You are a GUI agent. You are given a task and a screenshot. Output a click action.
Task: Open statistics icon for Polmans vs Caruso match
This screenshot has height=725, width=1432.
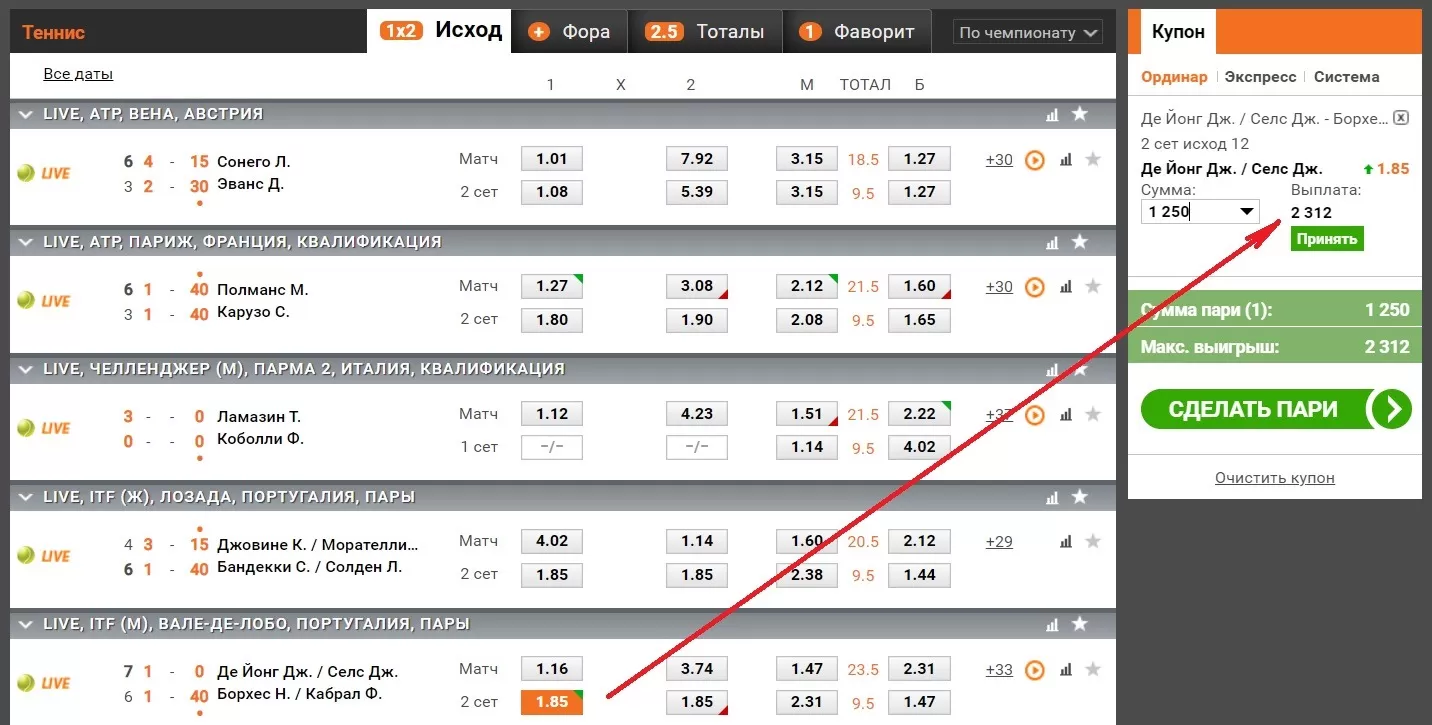pos(1066,287)
